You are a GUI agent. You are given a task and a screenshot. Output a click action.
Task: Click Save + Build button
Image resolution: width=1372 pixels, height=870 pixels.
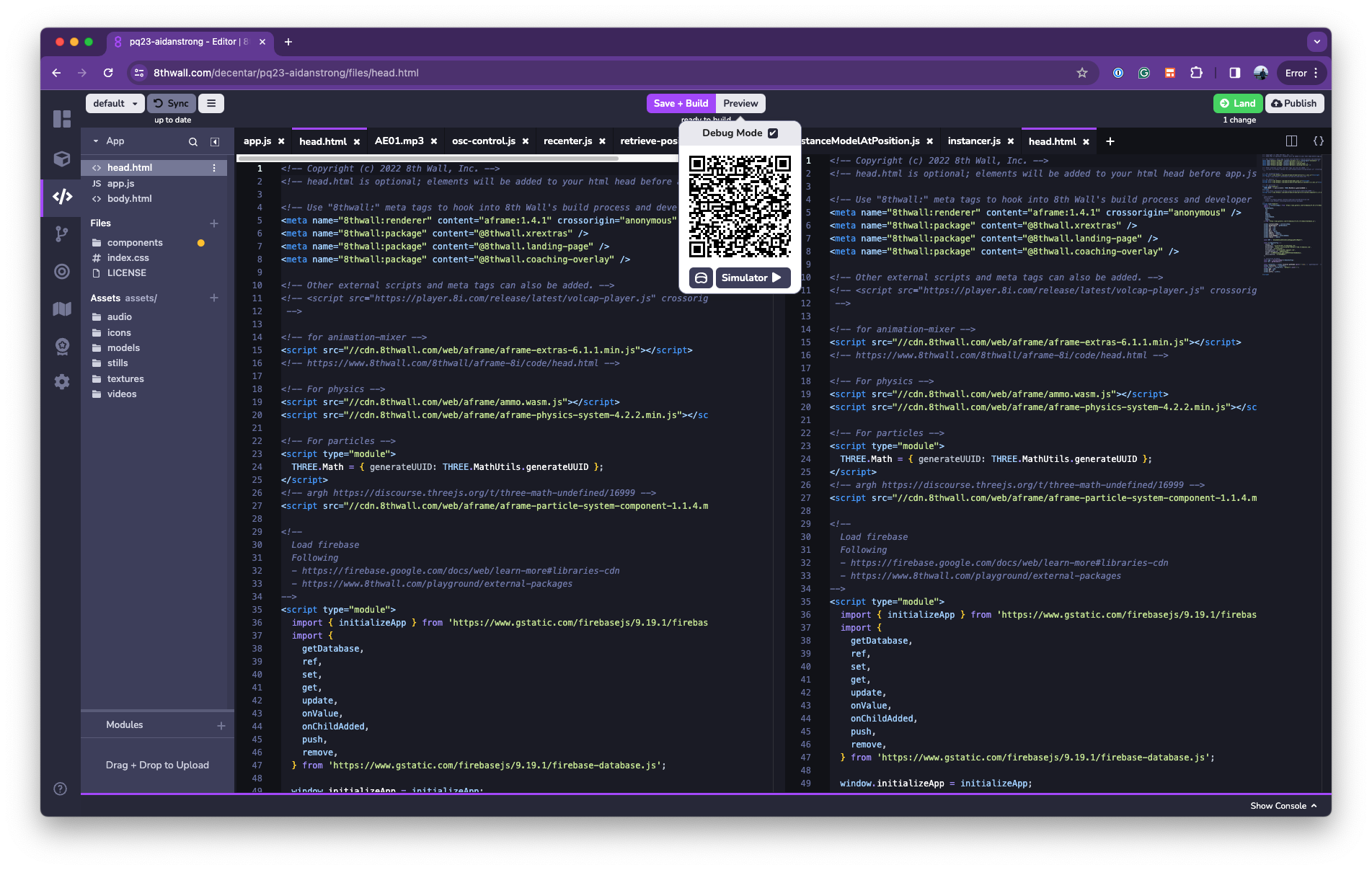(x=681, y=103)
